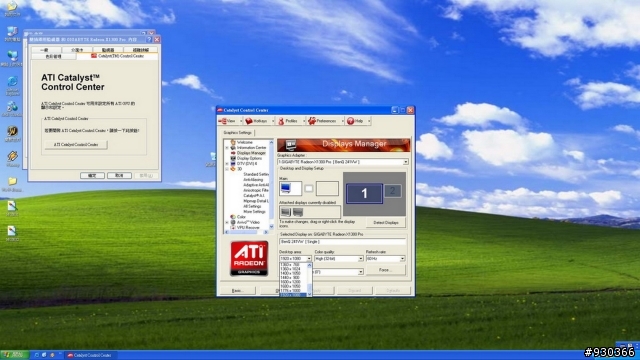Click the Defaults button
Image resolution: width=640 pixels, height=360 pixels.
coord(393,291)
